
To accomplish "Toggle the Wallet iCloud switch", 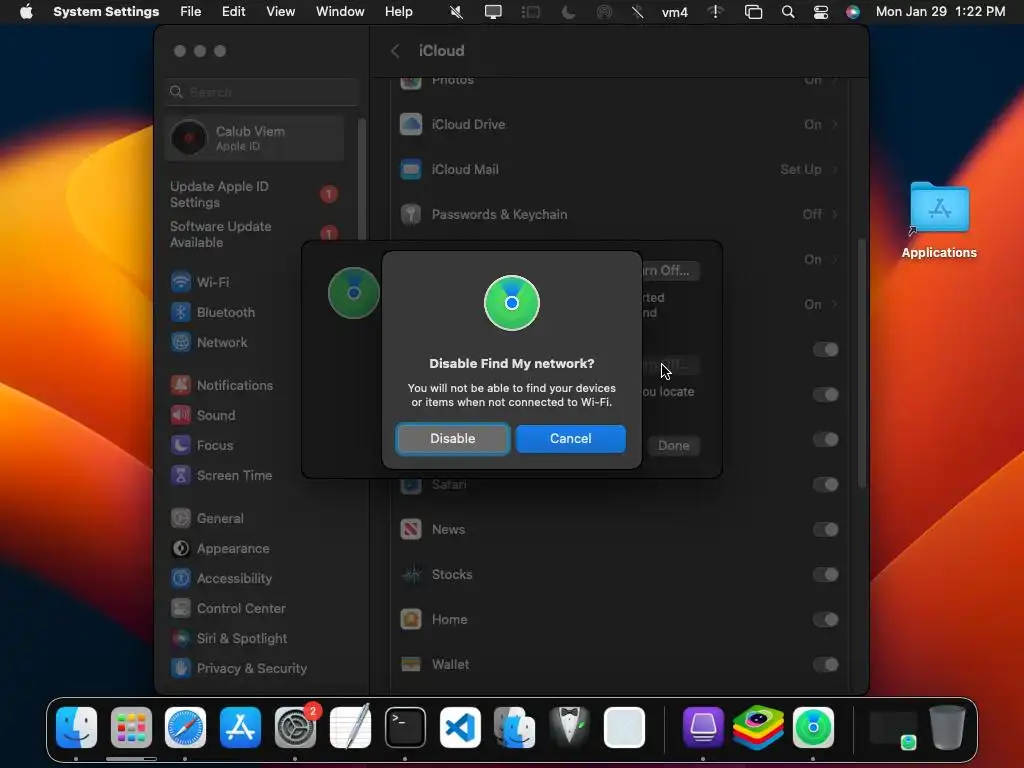I will point(825,665).
